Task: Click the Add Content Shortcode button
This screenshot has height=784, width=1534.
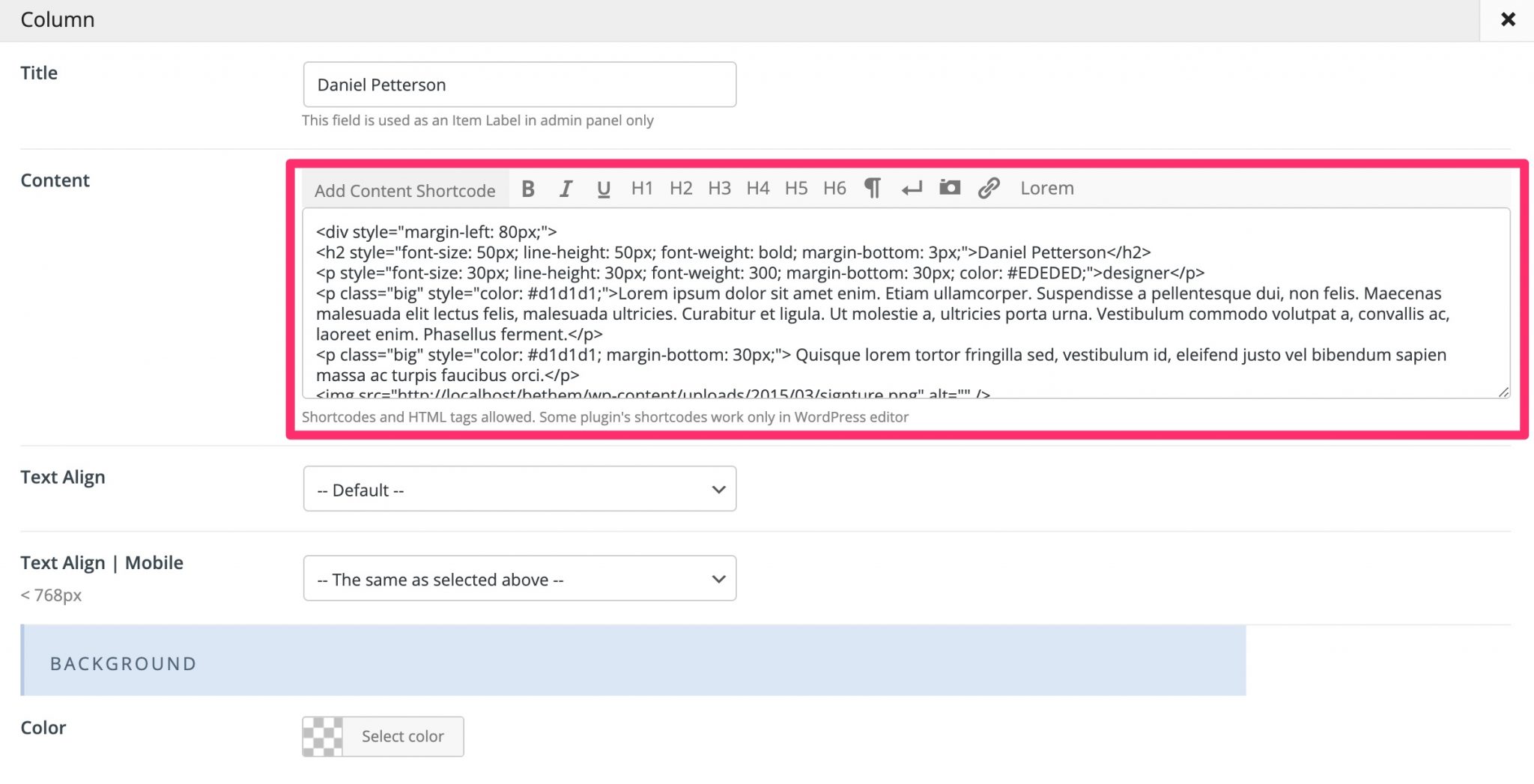Action: tap(404, 190)
